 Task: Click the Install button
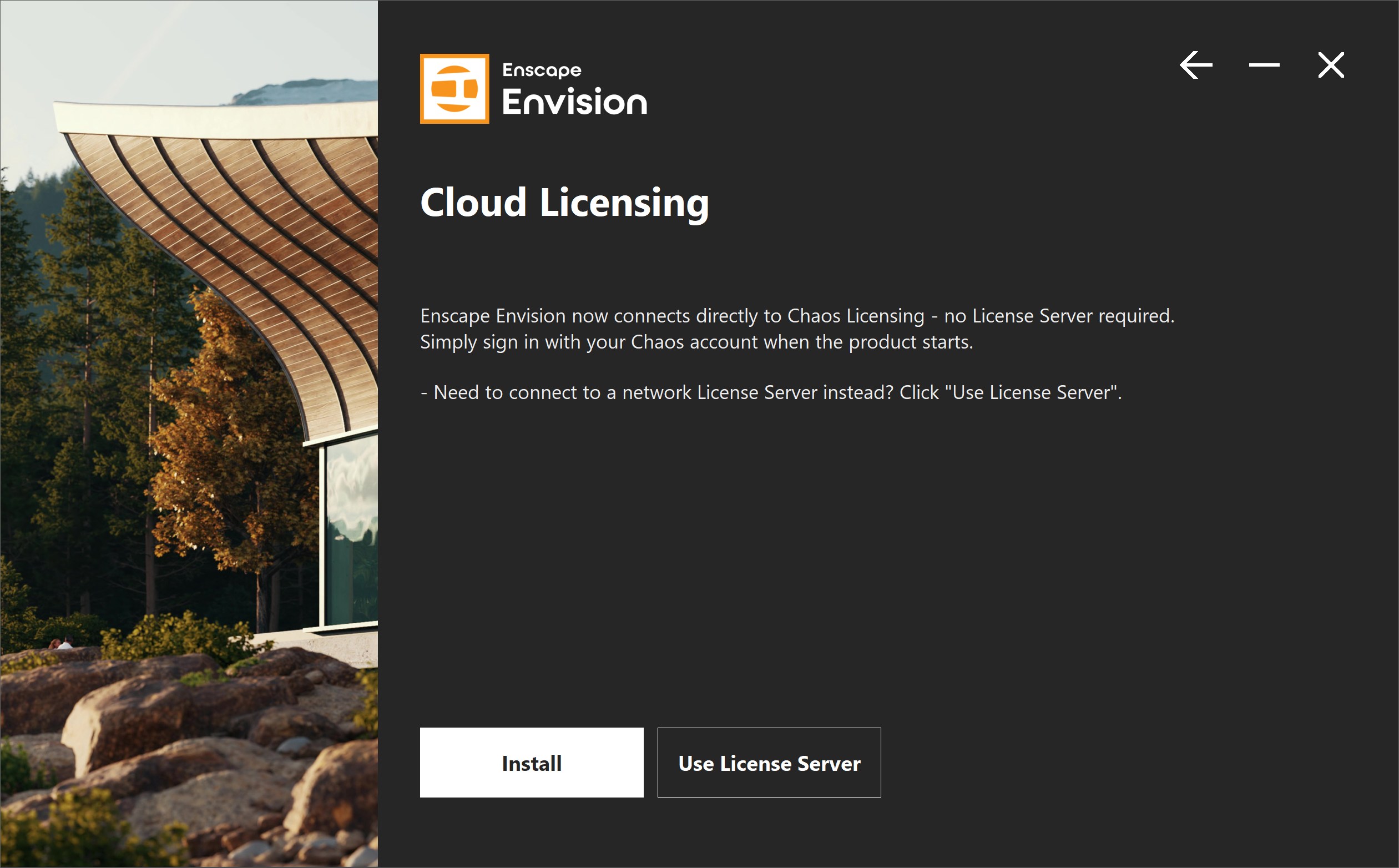[531, 763]
